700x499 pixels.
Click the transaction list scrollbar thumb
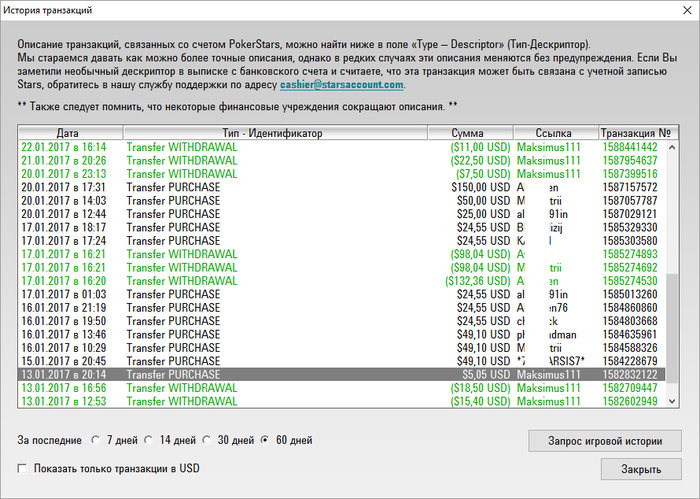672,328
